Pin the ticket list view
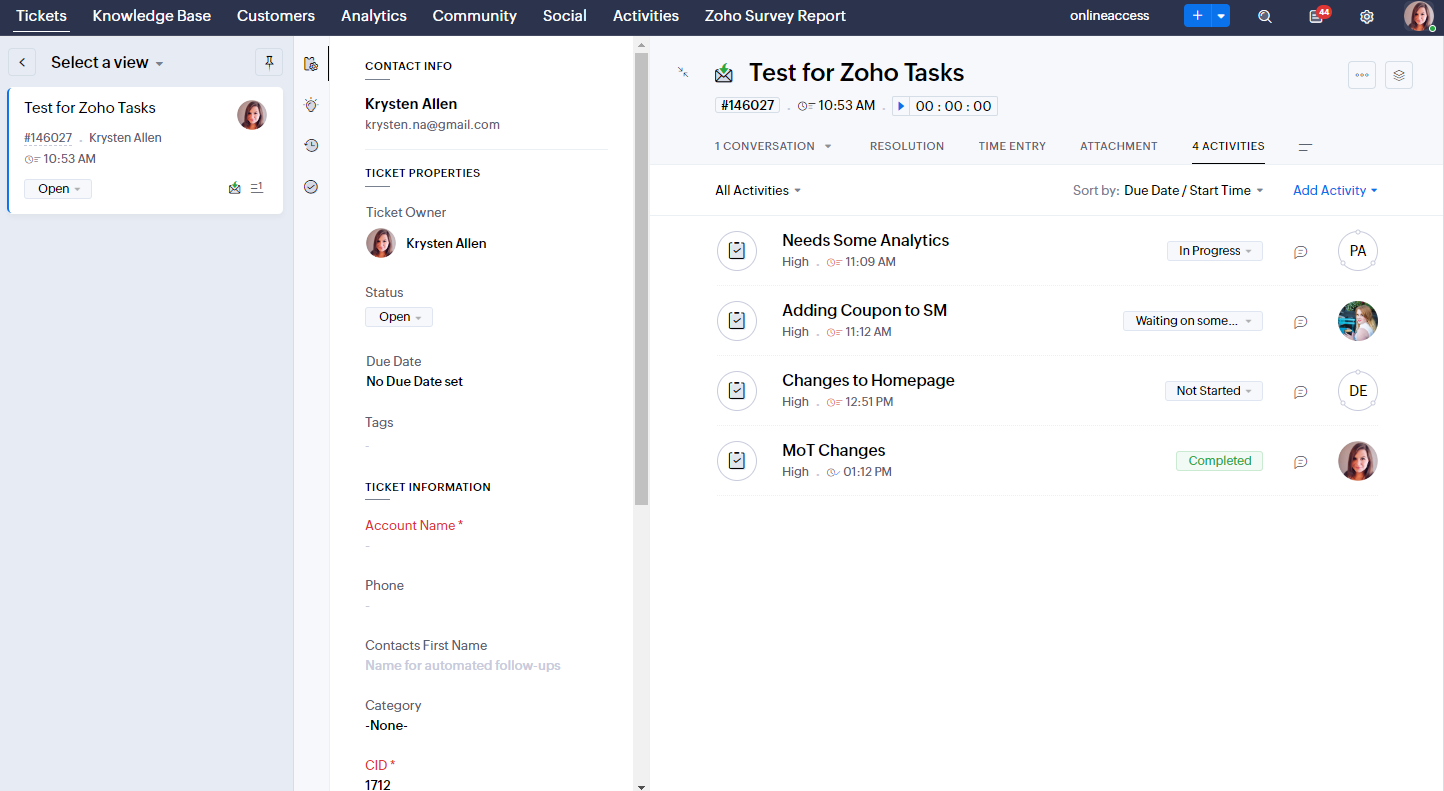This screenshot has width=1444, height=791. 269,62
